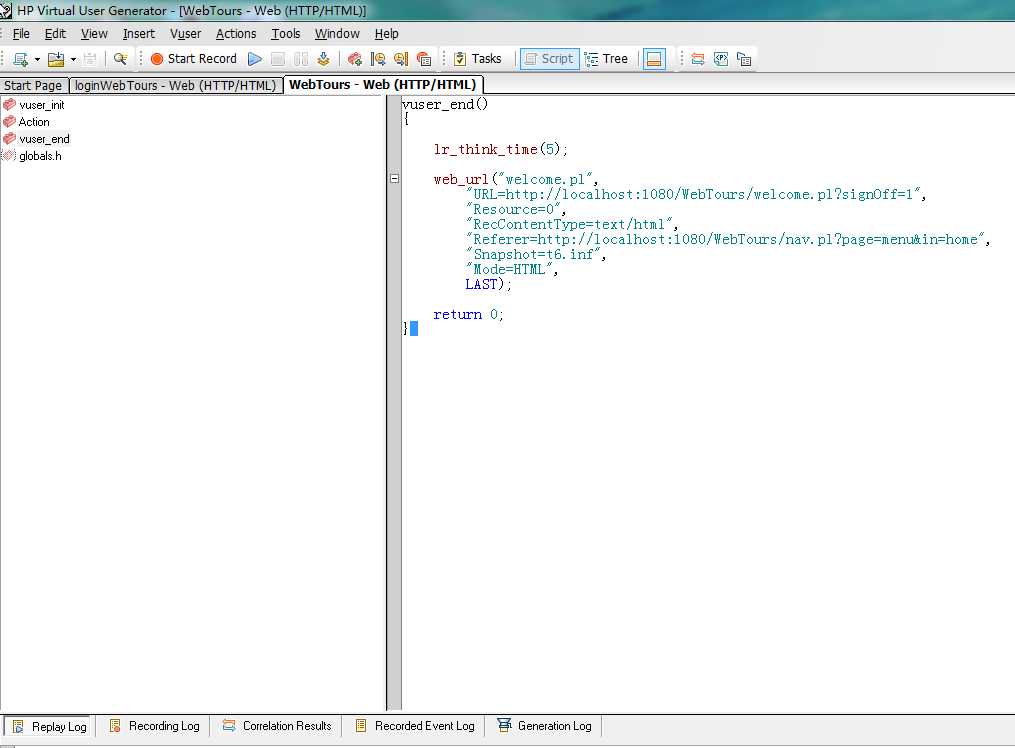Click the greyed Save icon
The height and width of the screenshot is (748, 1015).
coord(90,59)
